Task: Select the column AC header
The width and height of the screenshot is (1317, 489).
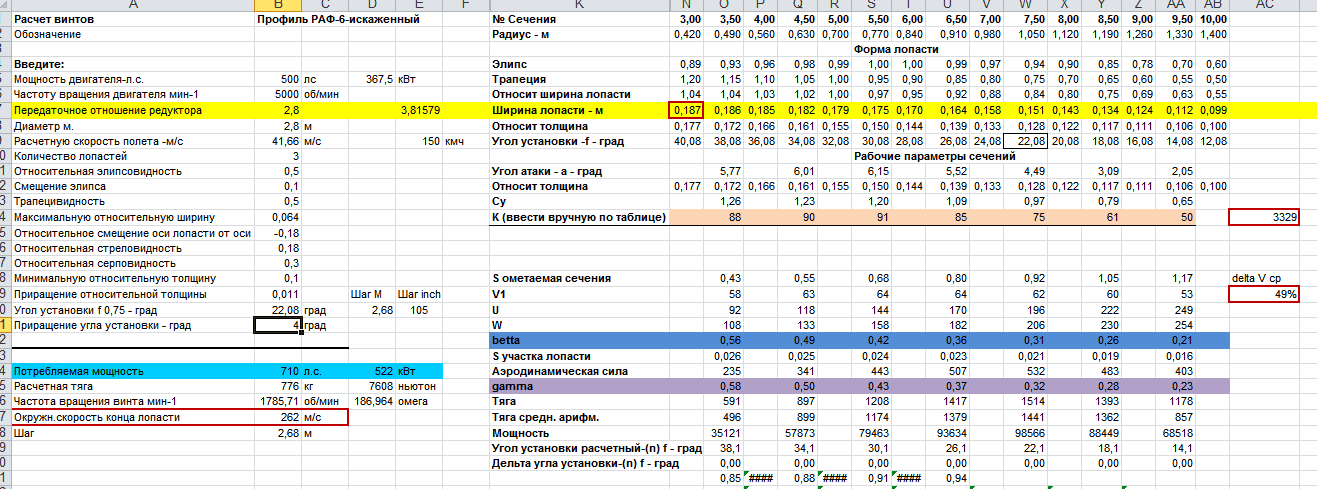Action: (1263, 6)
